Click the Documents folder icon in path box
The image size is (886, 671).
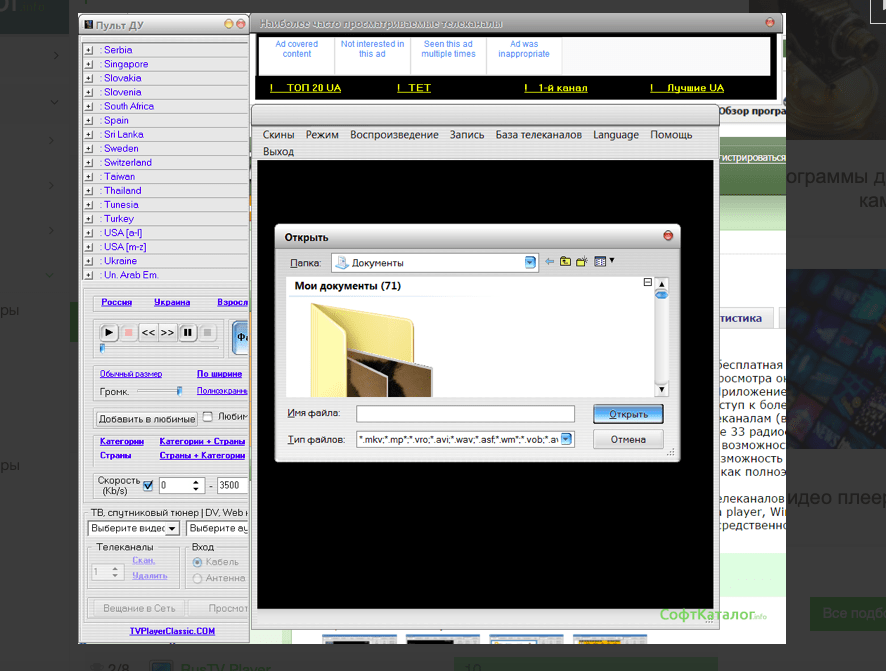tap(342, 263)
